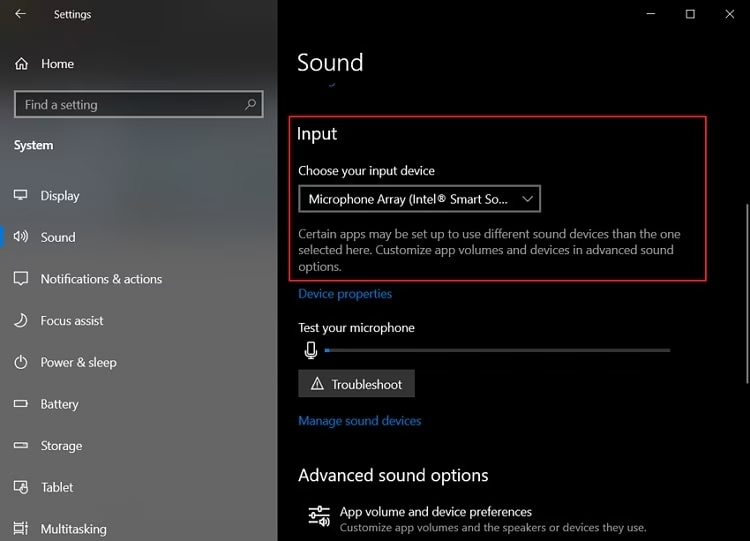The height and width of the screenshot is (541, 750).
Task: Click the Notifications & actions icon
Action: (21, 279)
